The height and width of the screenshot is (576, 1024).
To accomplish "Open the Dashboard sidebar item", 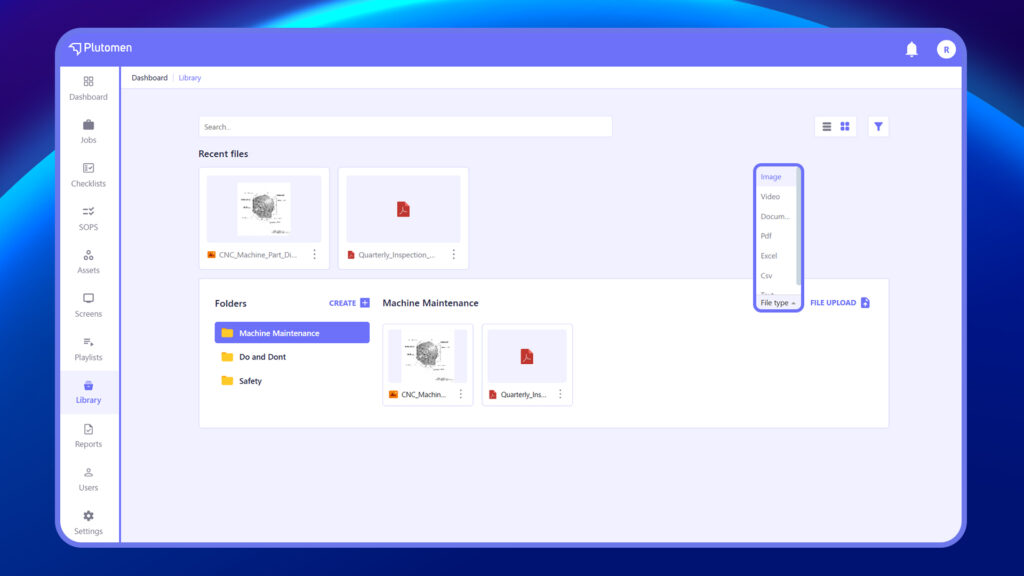I will [x=88, y=88].
